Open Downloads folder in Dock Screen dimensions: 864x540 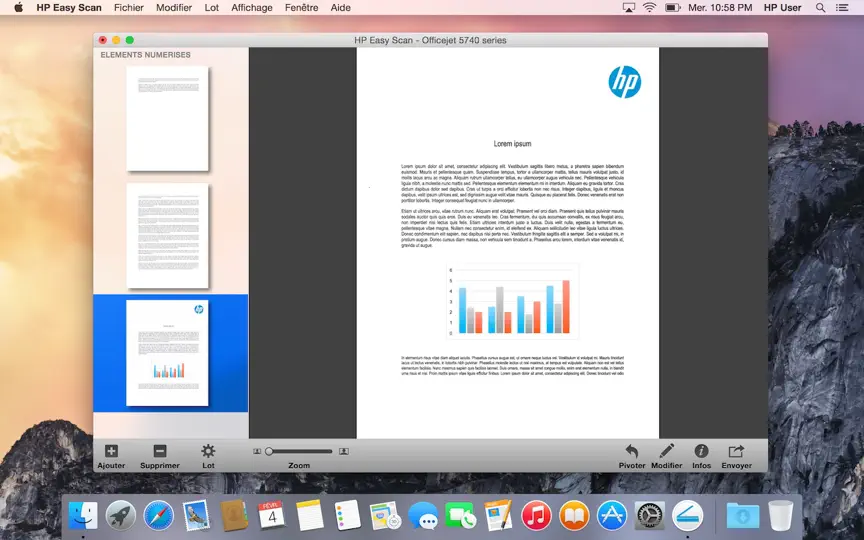click(742, 516)
